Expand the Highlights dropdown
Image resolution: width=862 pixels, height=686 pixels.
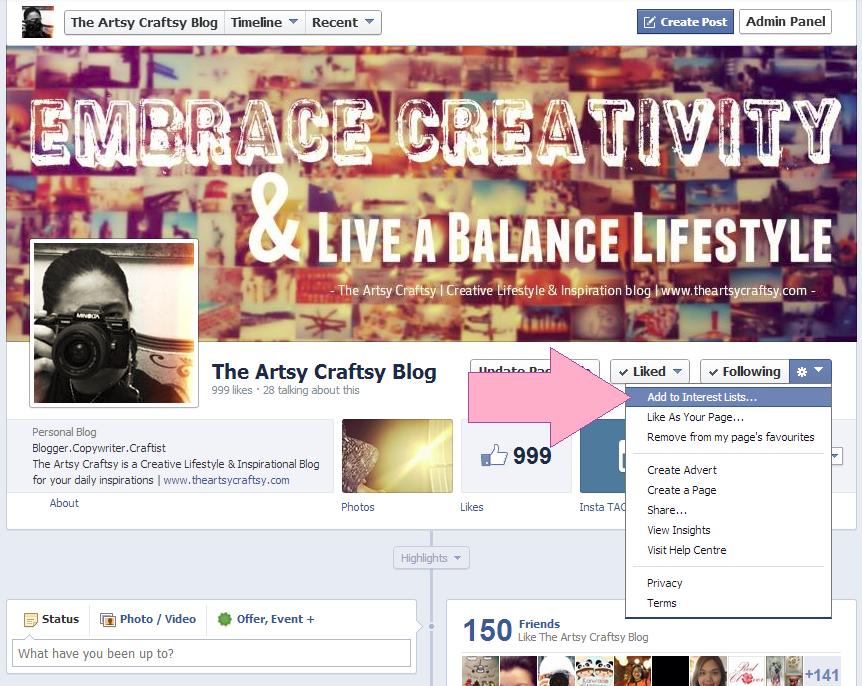click(431, 558)
